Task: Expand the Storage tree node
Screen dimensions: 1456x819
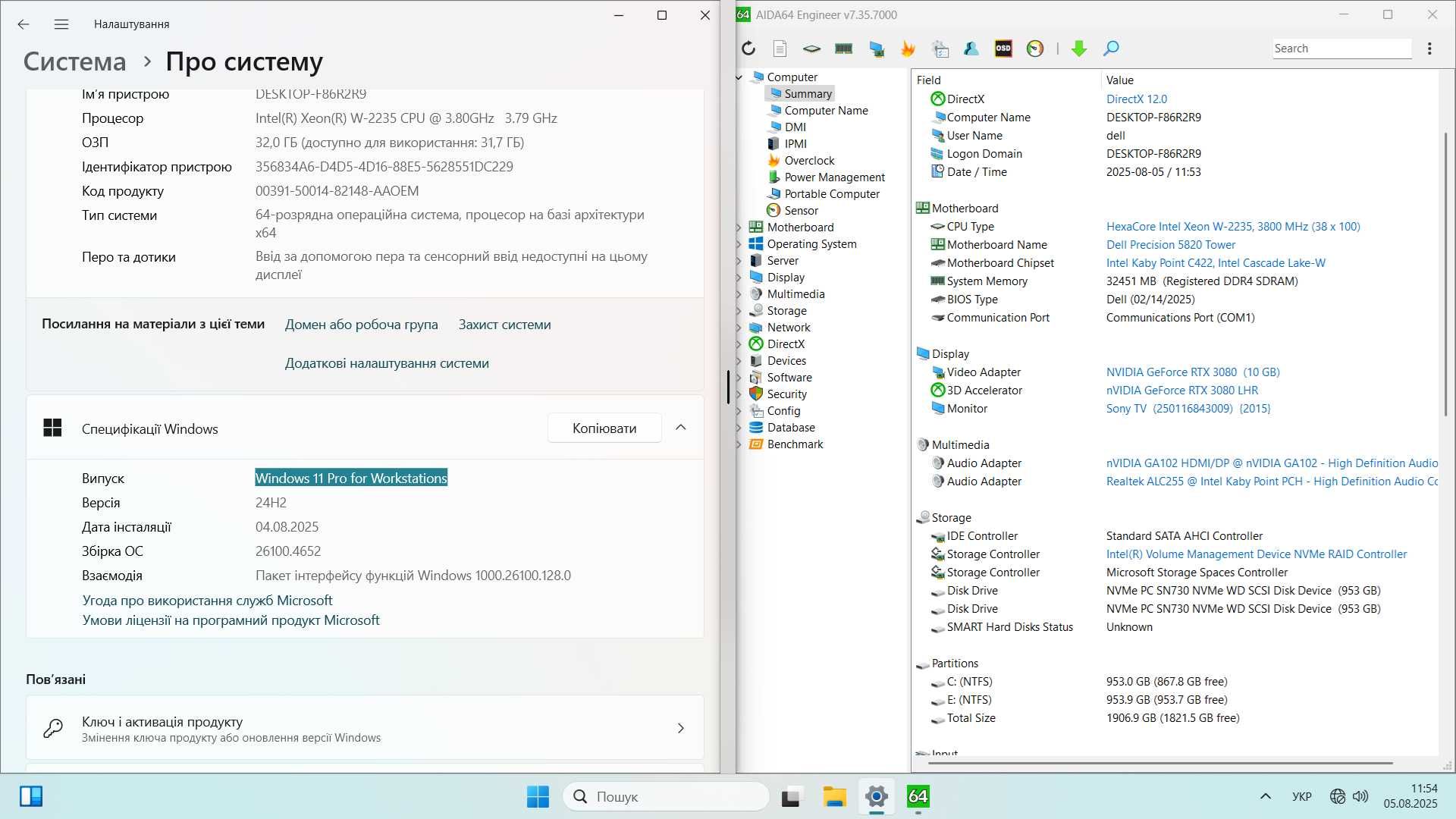Action: tap(739, 311)
